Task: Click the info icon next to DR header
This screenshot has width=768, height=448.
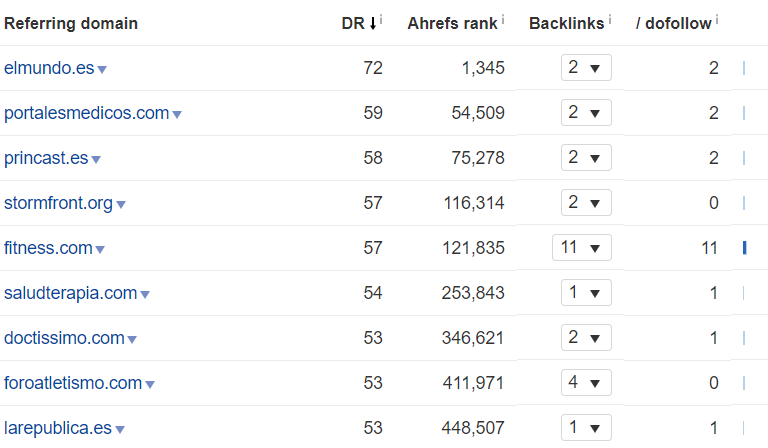Action: pyautogui.click(x=381, y=19)
